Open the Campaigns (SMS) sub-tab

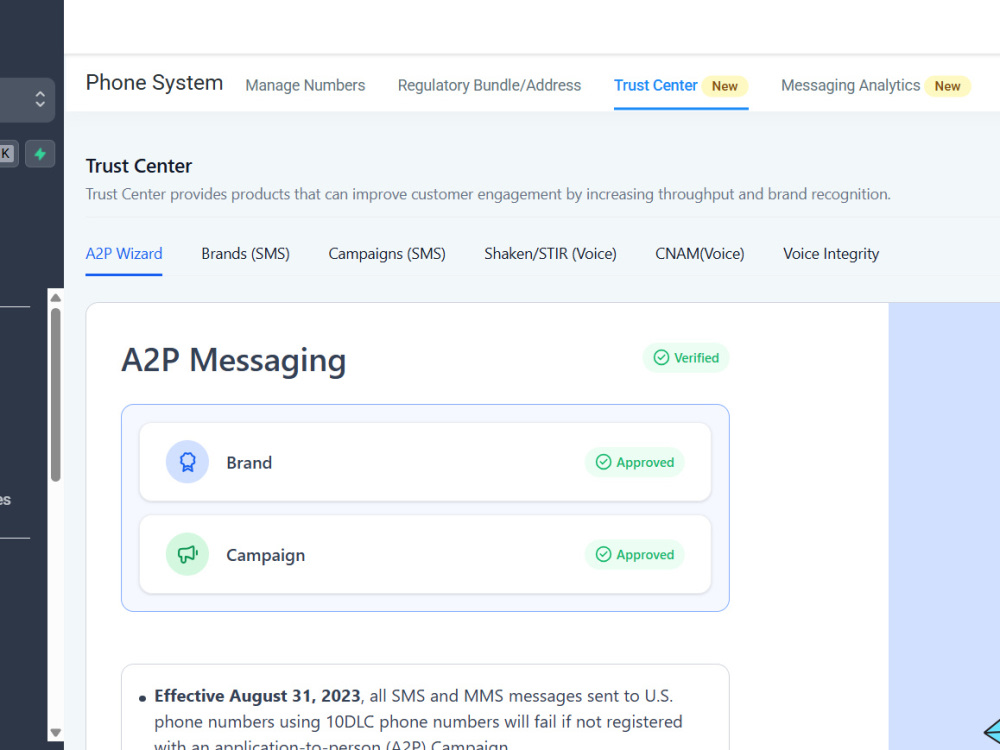[387, 254]
